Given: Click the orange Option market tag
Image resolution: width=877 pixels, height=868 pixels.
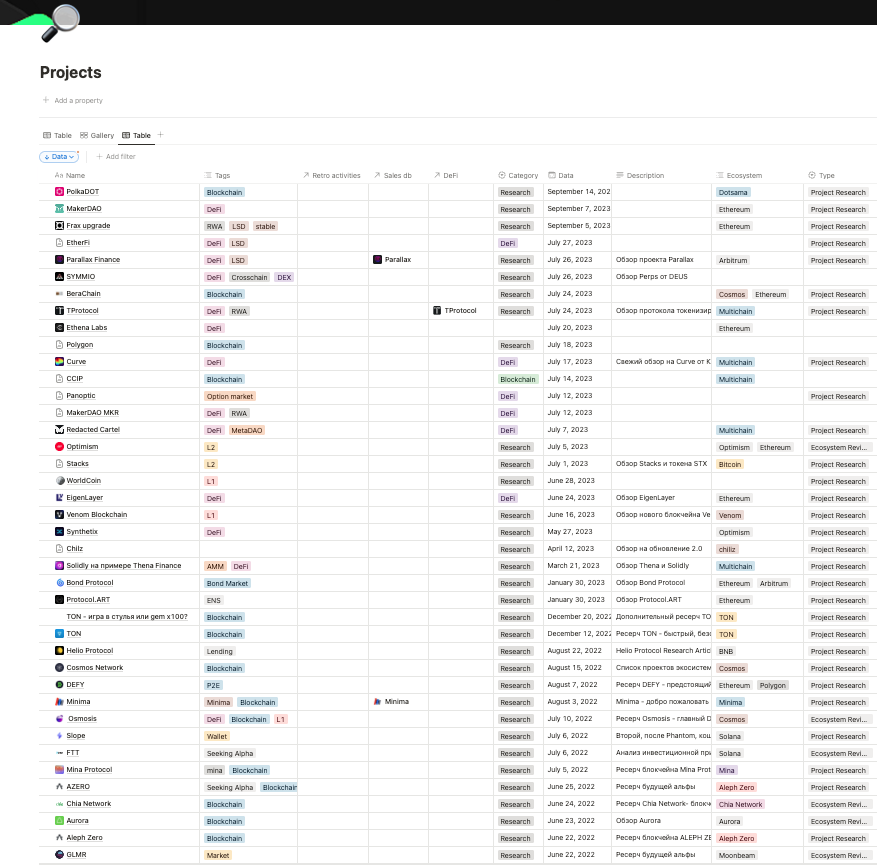Looking at the screenshot, I should 230,397.
